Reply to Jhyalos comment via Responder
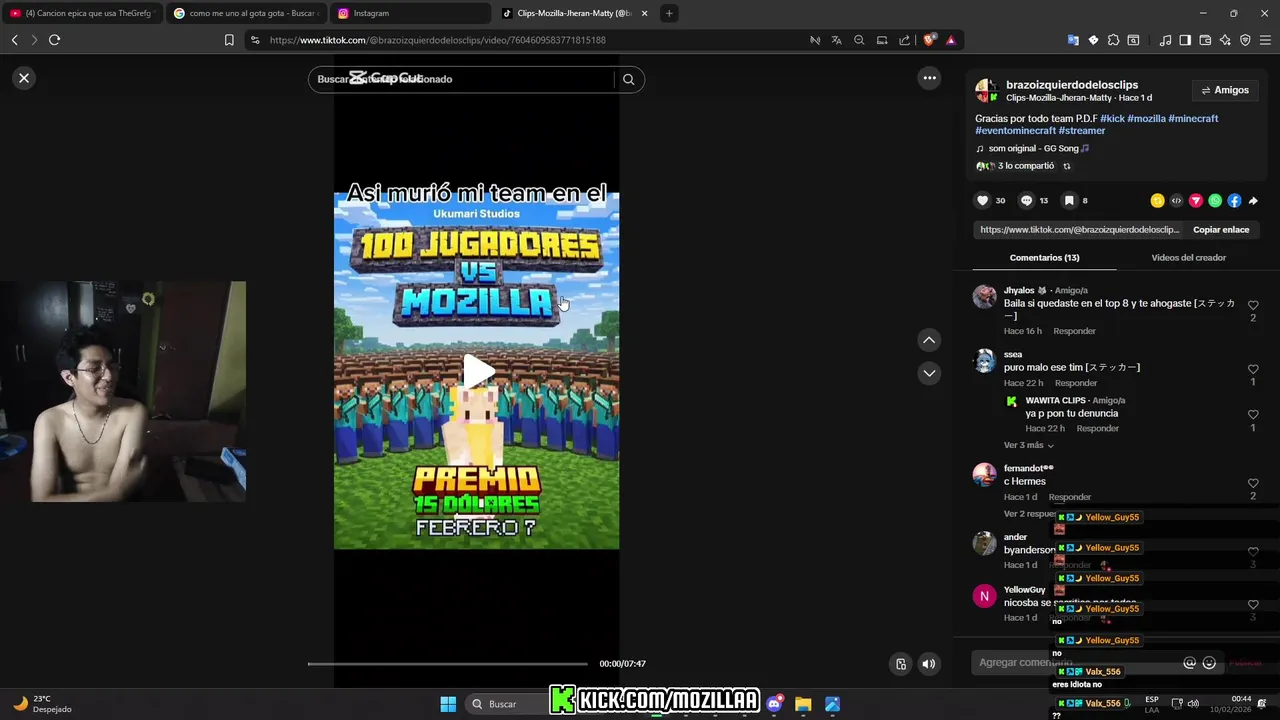 pos(1074,331)
